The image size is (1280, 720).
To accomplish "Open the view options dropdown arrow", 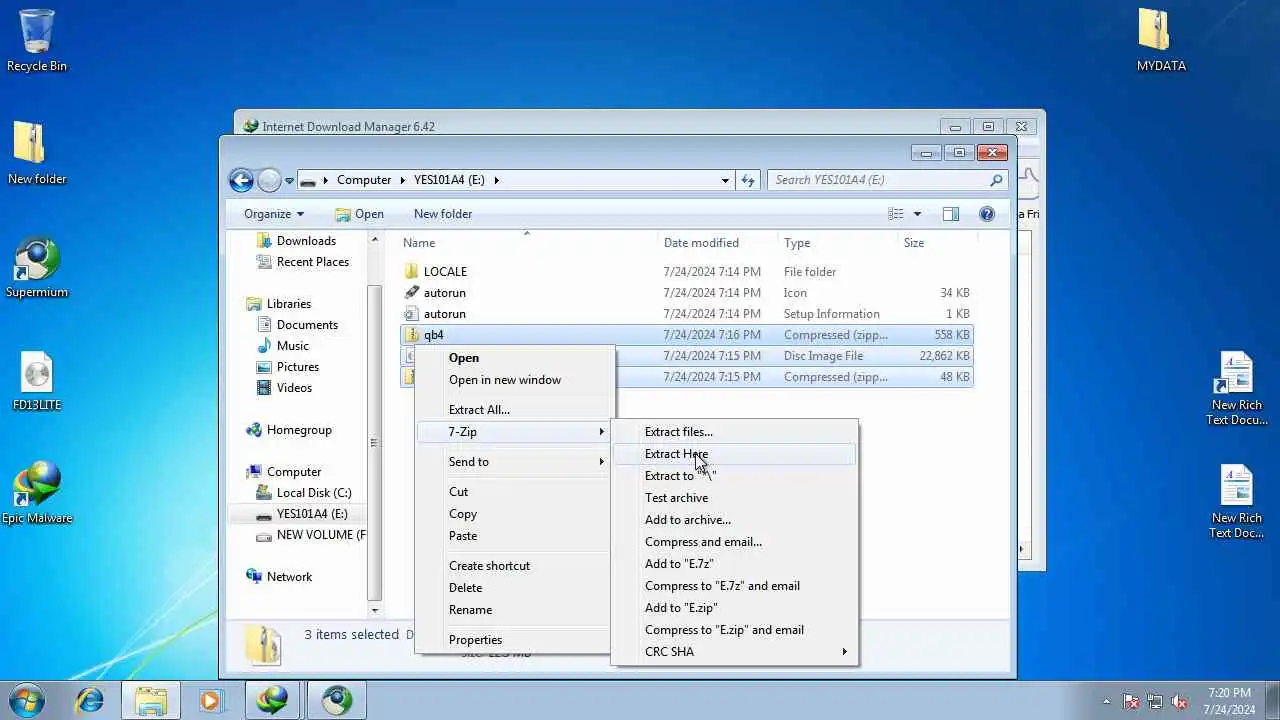I will pyautogui.click(x=917, y=214).
